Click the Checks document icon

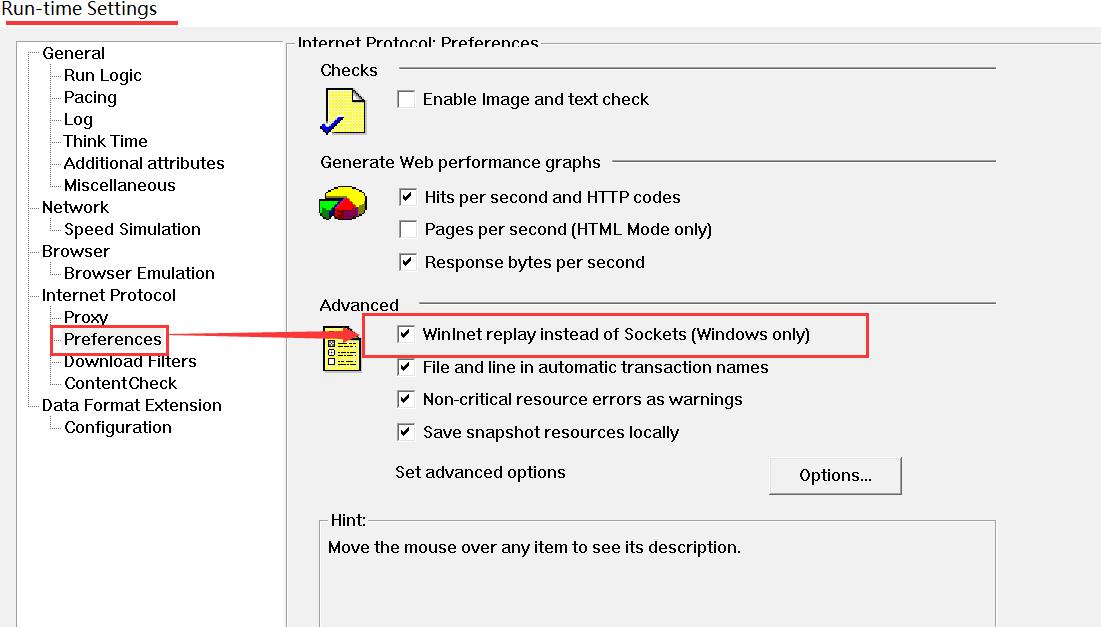(343, 110)
